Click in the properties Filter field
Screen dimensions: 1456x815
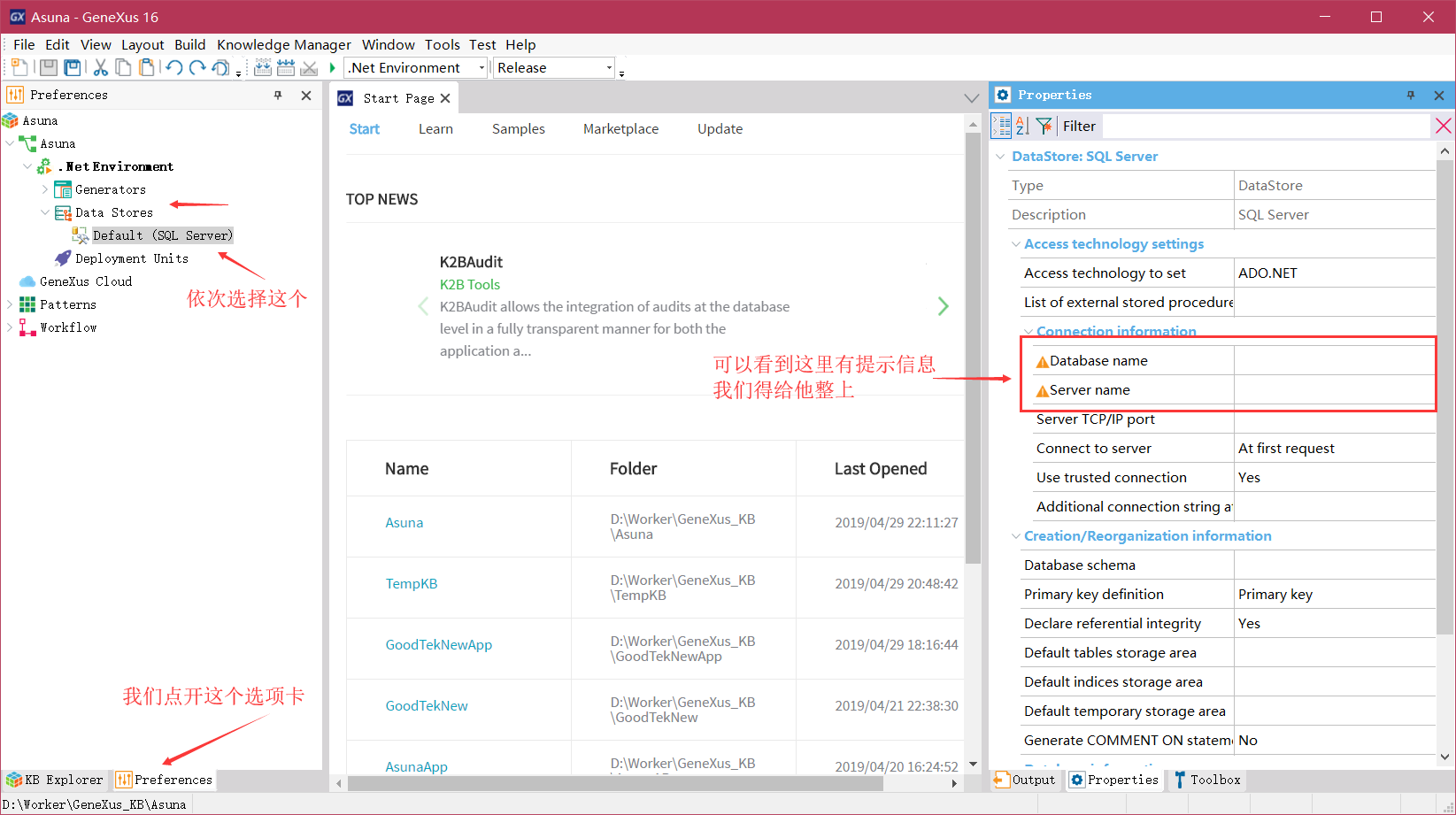[1266, 126]
